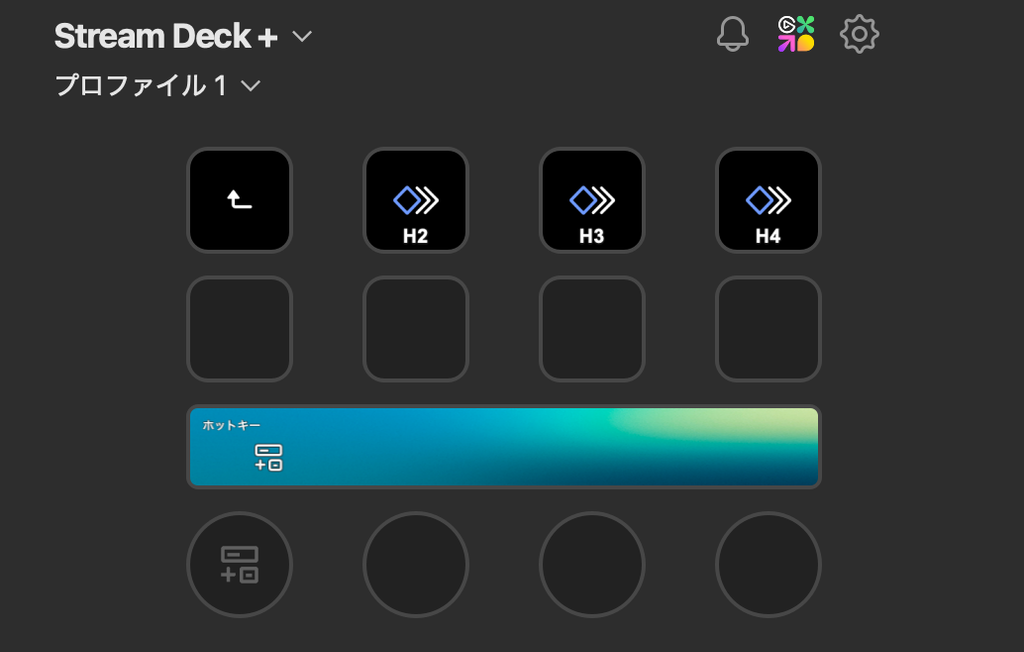The height and width of the screenshot is (652, 1024).
Task: Click the Stream Deck + device title
Action: click(166, 36)
